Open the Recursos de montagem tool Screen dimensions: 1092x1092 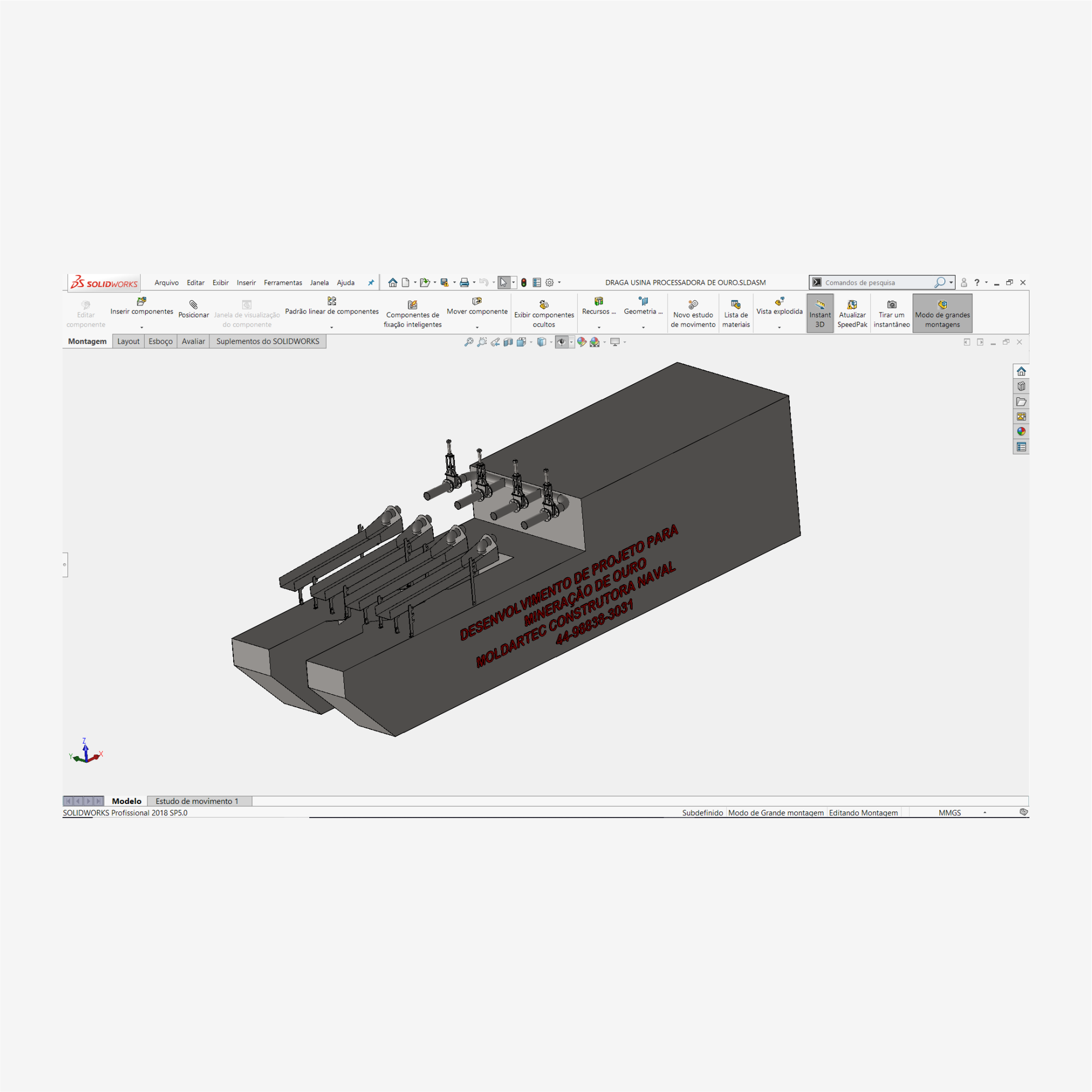pos(599,307)
